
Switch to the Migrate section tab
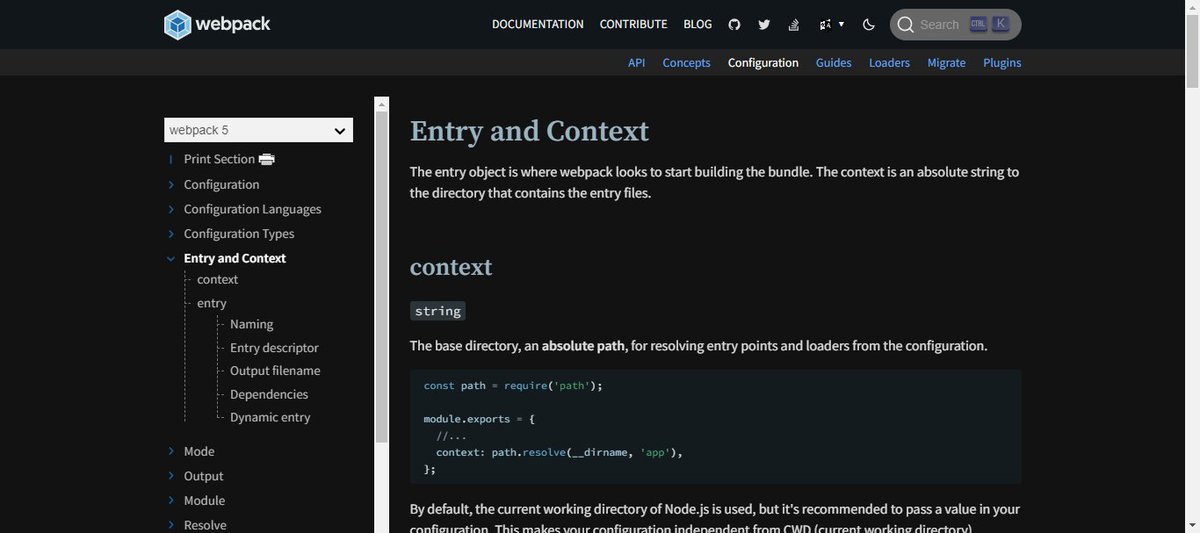946,62
